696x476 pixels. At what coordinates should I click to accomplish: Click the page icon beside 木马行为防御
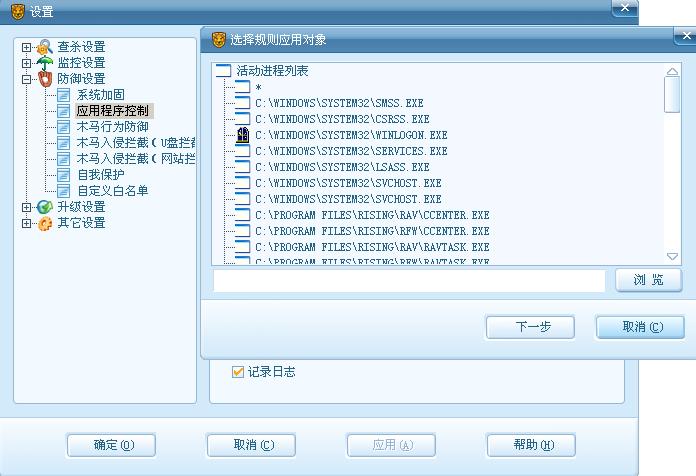pyautogui.click(x=63, y=127)
